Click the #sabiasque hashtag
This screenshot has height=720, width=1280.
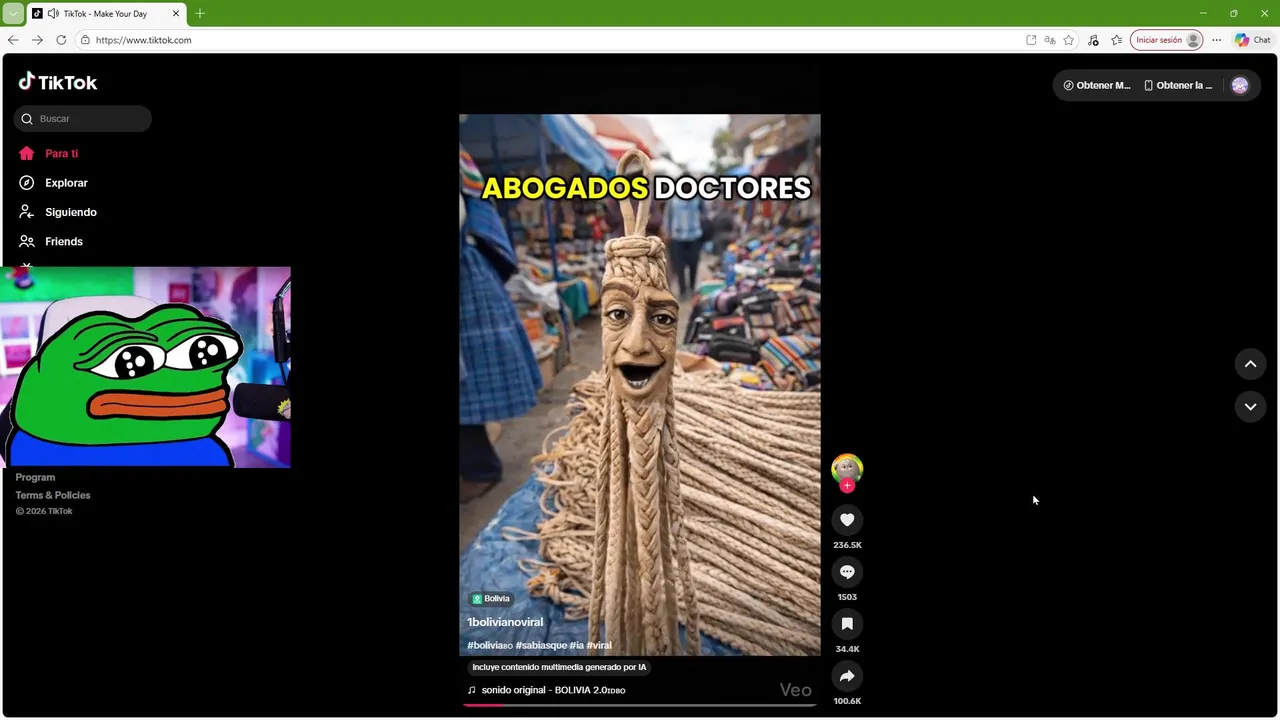541,645
